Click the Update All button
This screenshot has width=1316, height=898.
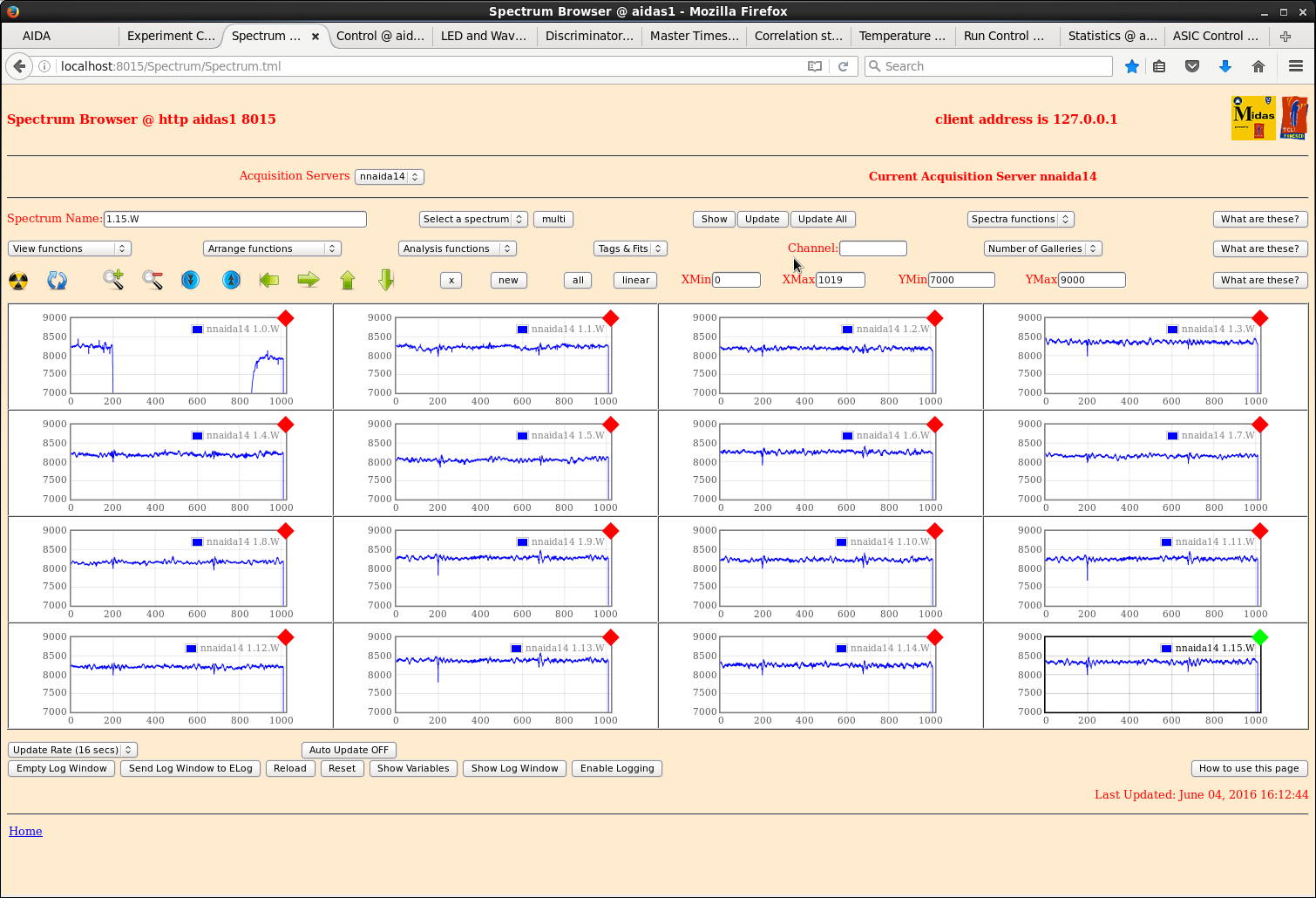[x=823, y=219]
